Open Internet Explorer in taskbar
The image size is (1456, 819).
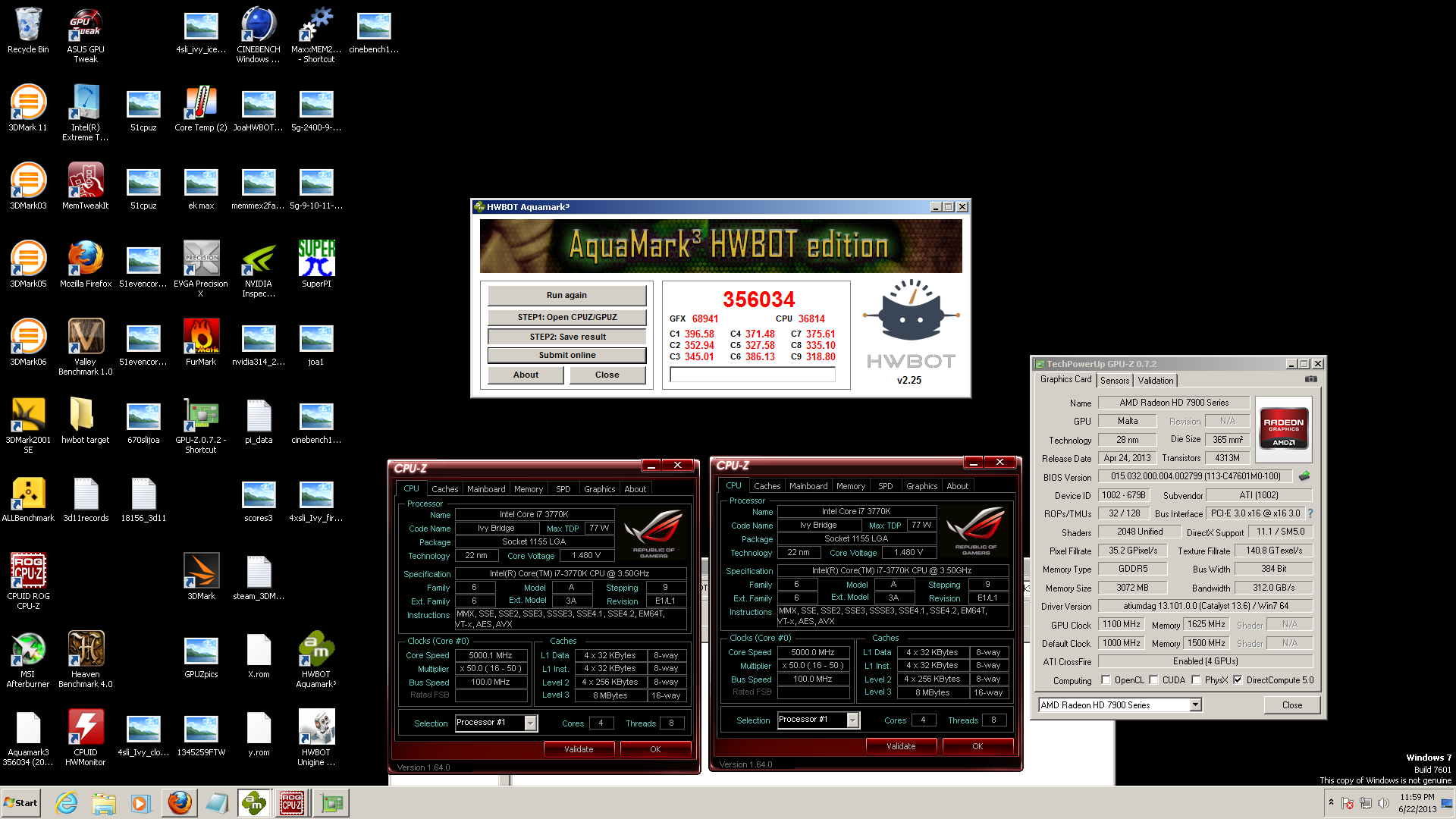pyautogui.click(x=67, y=802)
